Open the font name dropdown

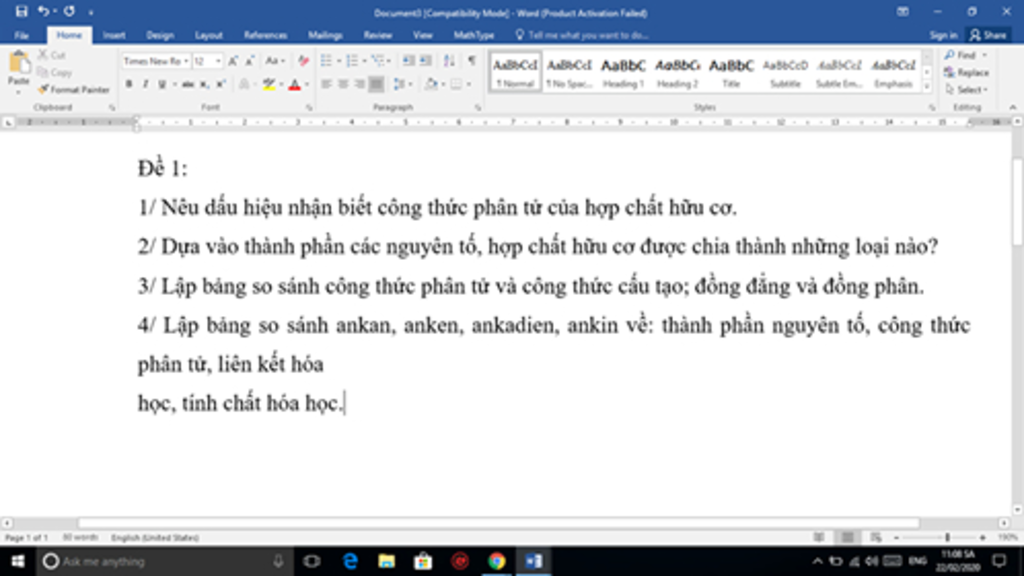point(186,61)
